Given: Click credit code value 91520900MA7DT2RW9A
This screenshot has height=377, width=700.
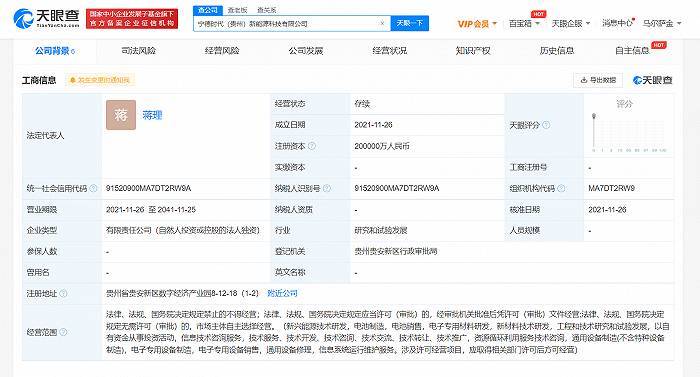Looking at the screenshot, I should click(x=148, y=188).
